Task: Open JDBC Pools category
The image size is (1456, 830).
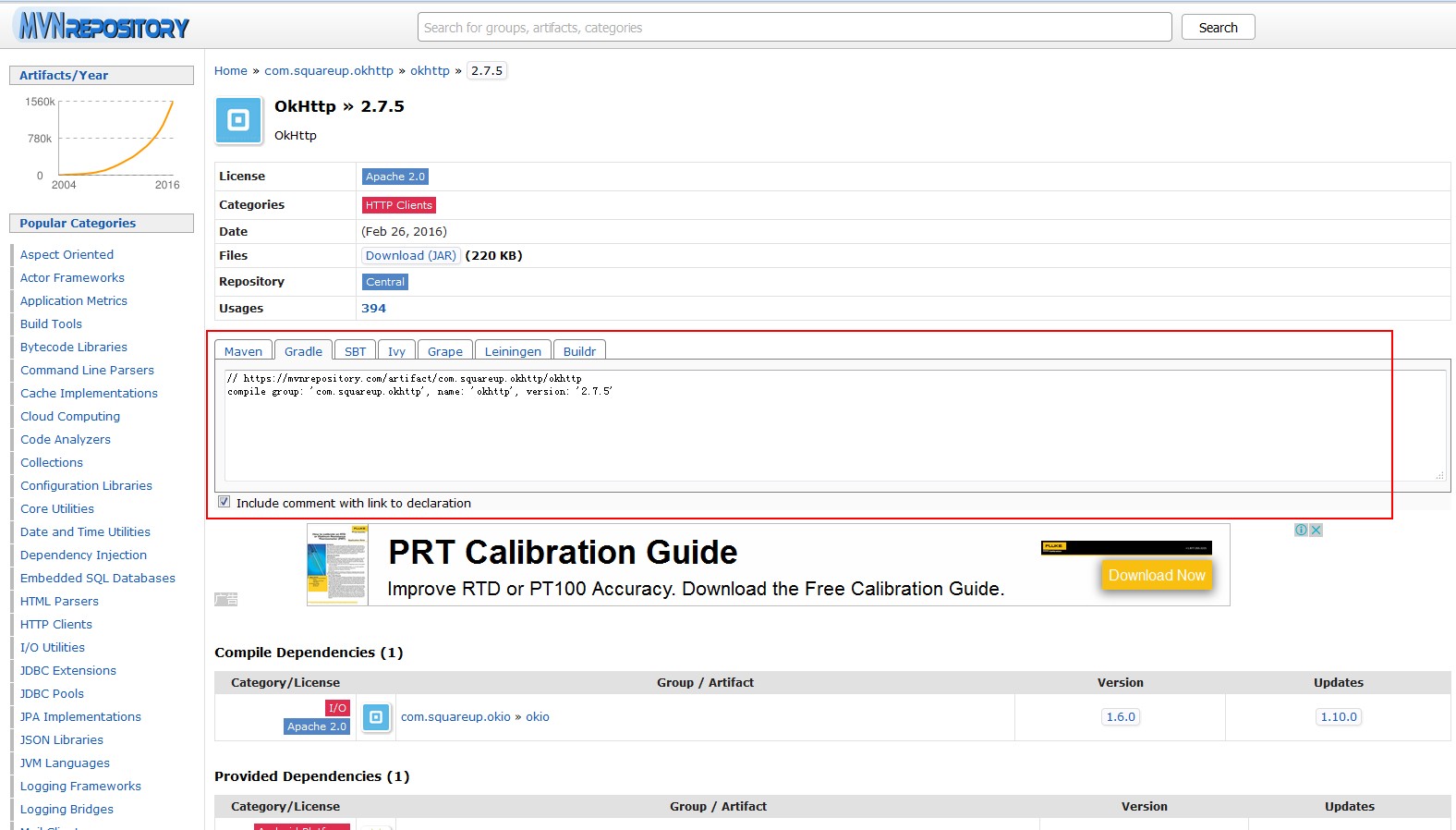Action: pos(52,694)
